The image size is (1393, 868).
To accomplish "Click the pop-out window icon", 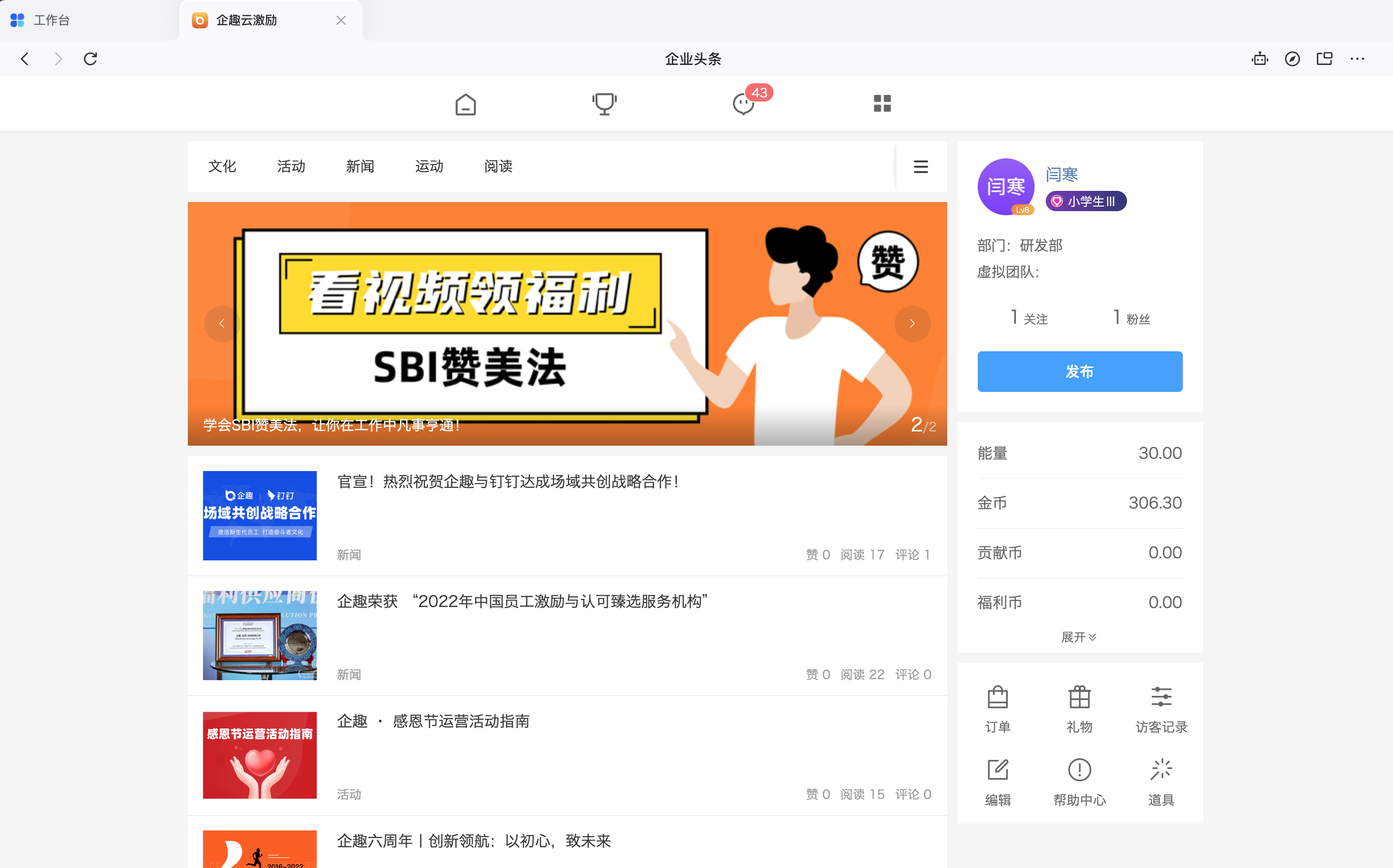I will (1324, 58).
